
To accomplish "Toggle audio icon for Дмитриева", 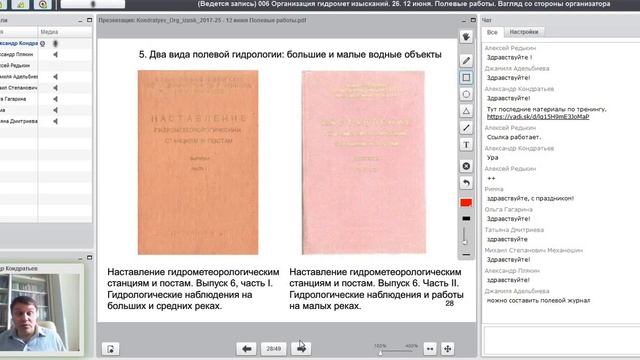I will tap(55, 121).
